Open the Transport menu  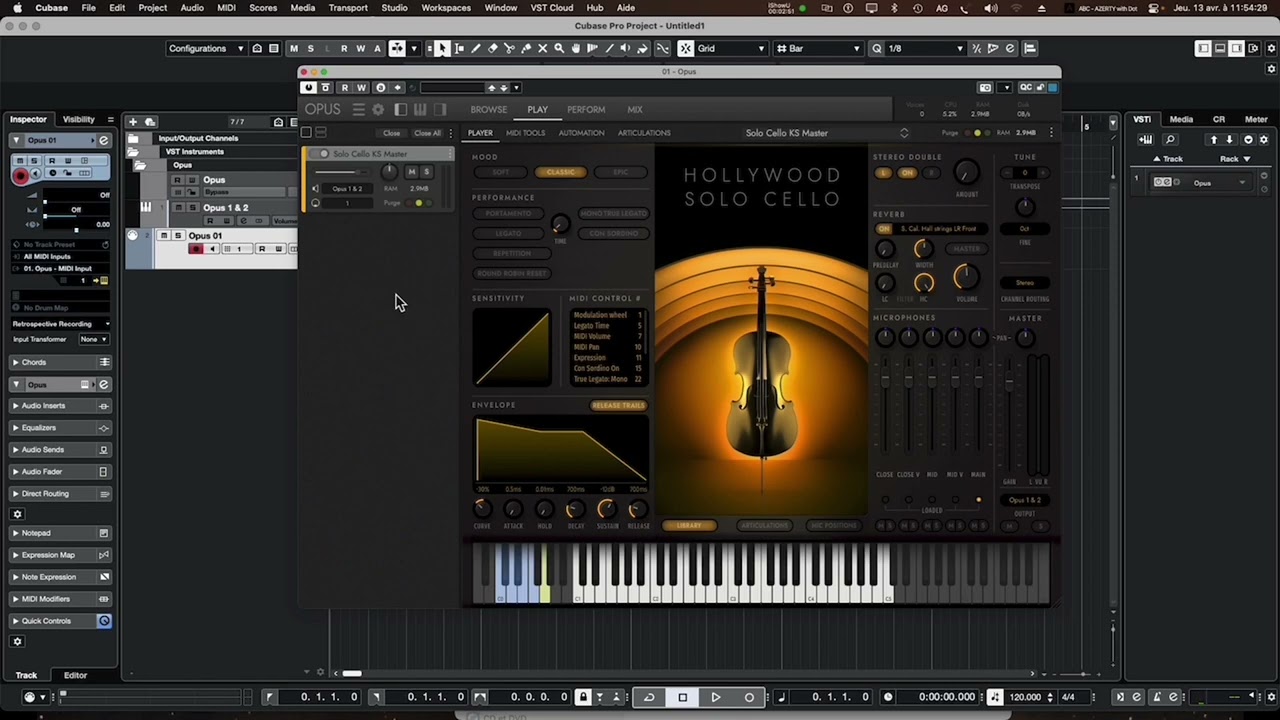click(348, 7)
